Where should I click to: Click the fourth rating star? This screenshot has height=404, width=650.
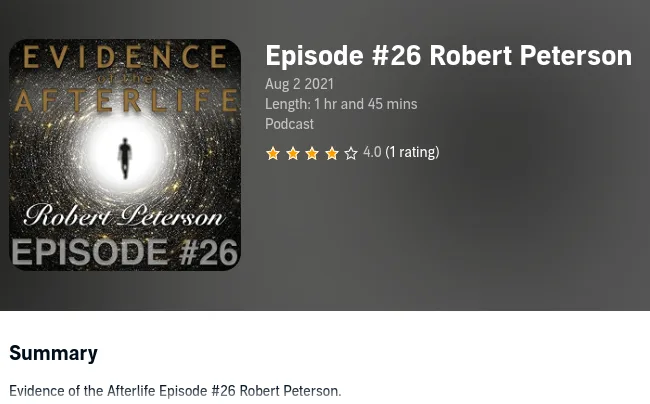pos(332,153)
